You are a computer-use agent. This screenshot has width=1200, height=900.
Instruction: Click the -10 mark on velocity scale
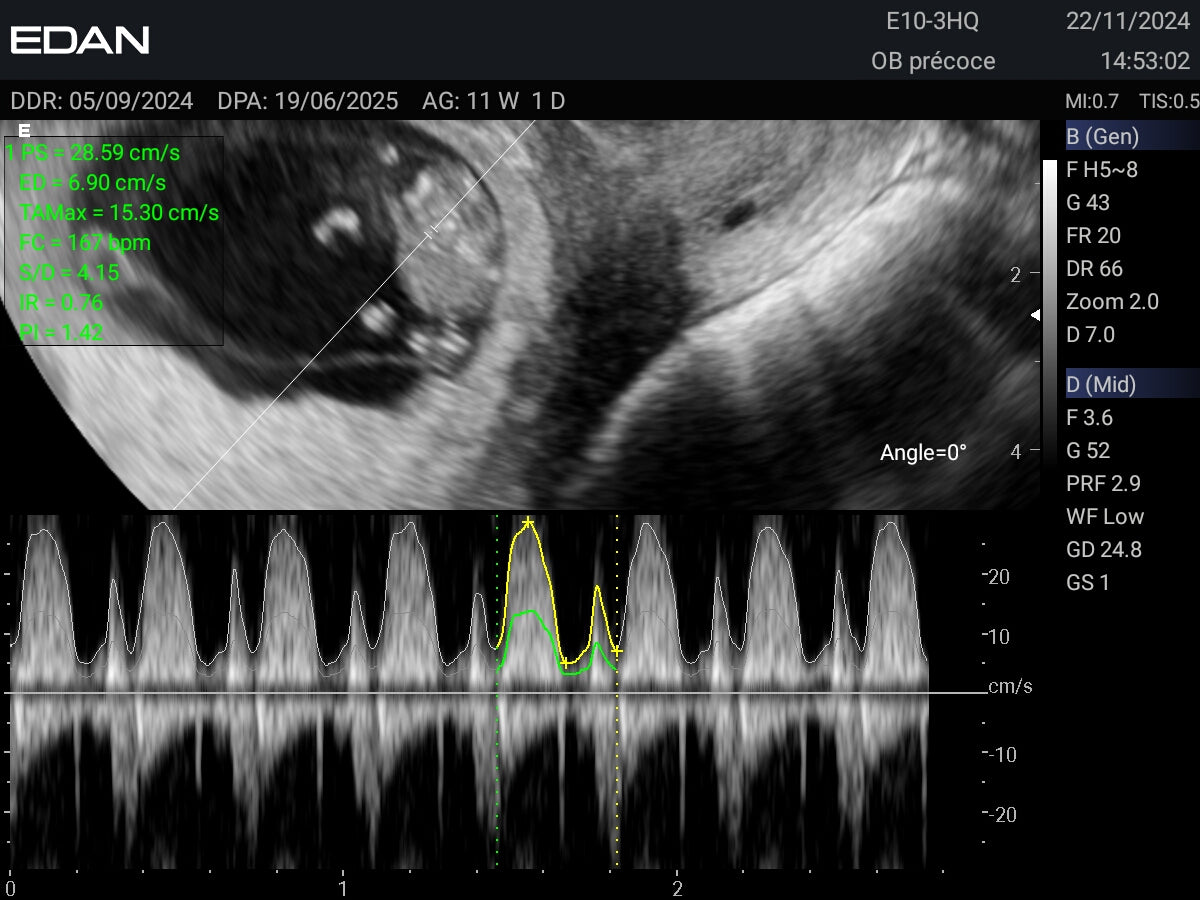pyautogui.click(x=1003, y=754)
